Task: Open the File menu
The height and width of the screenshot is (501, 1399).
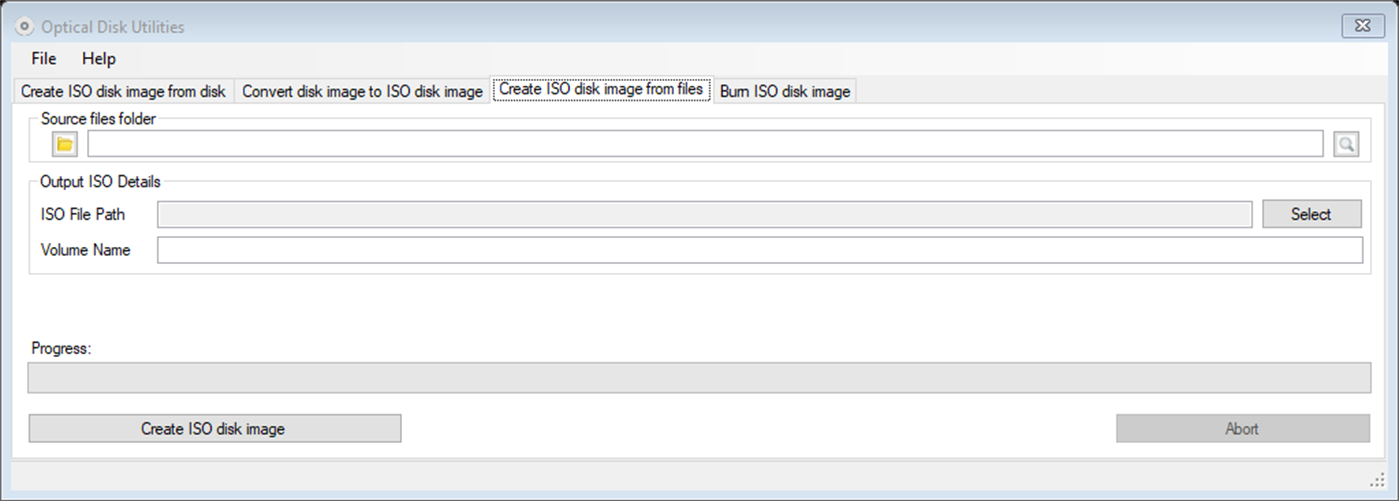Action: (44, 58)
